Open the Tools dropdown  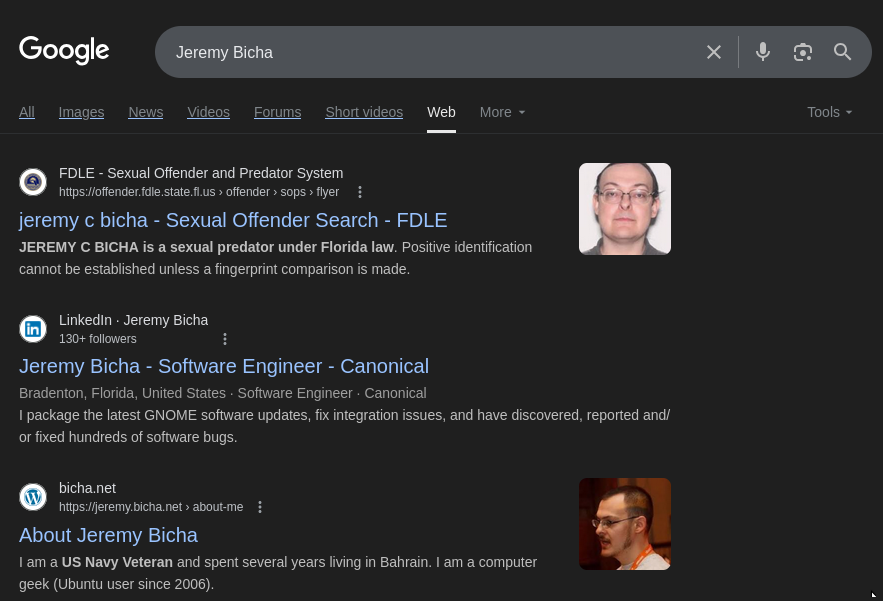point(830,112)
